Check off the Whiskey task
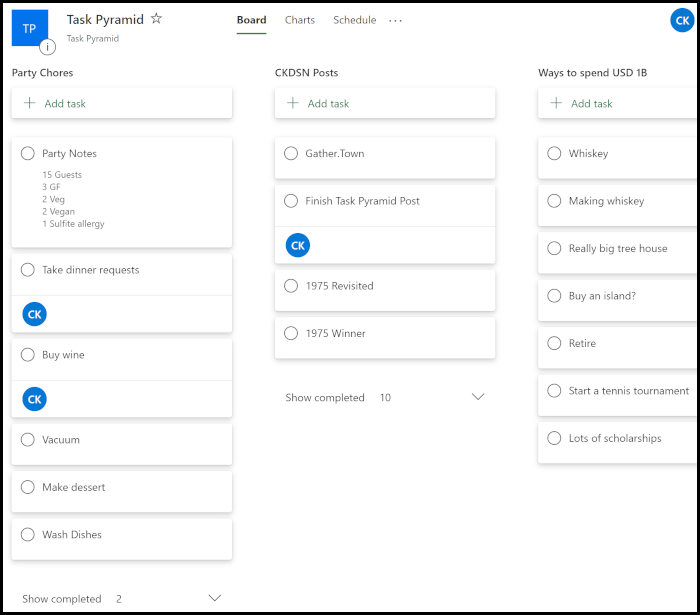The height and width of the screenshot is (615, 700). pos(554,154)
